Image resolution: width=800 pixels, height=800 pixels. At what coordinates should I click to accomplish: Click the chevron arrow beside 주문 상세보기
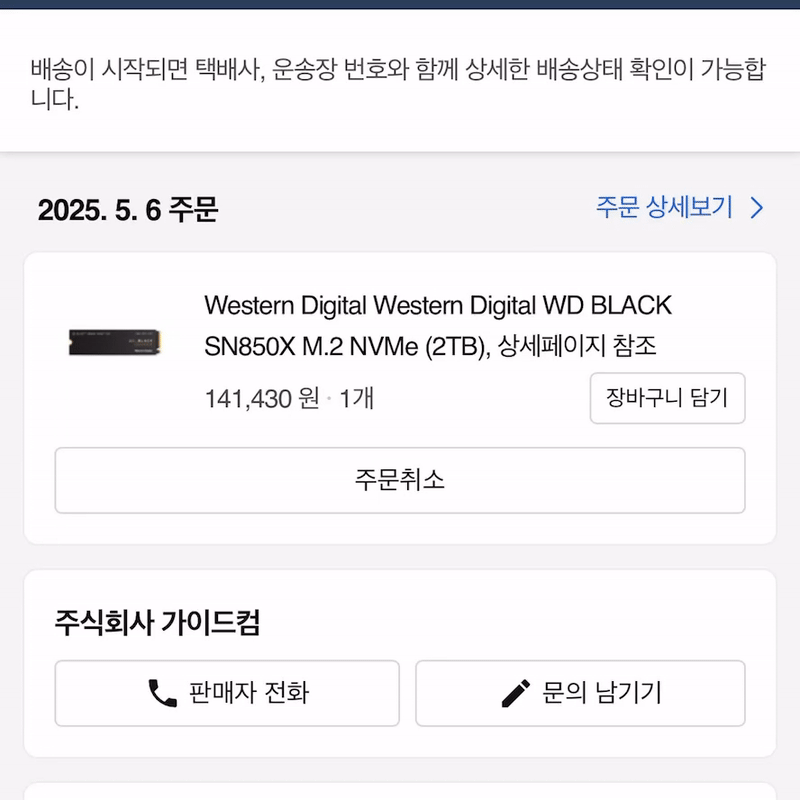click(757, 208)
